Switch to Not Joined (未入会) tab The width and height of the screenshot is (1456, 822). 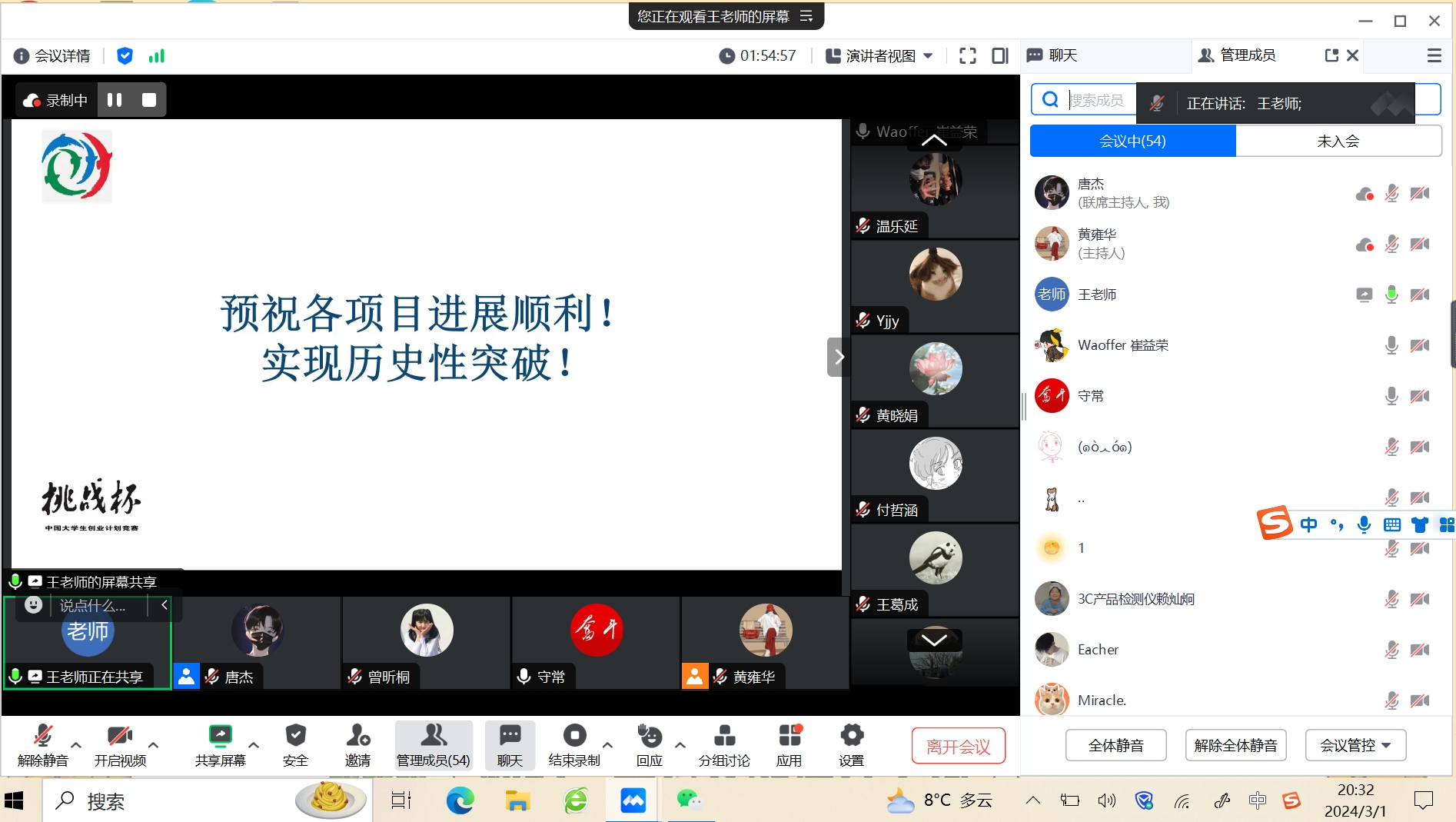(x=1338, y=141)
